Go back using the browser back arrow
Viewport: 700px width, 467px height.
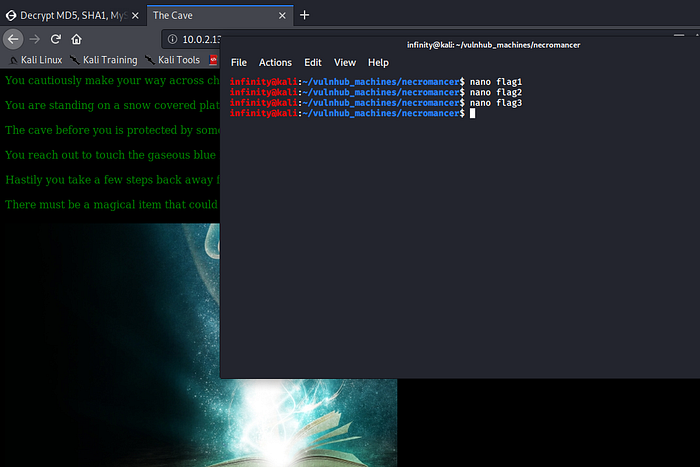[12, 39]
